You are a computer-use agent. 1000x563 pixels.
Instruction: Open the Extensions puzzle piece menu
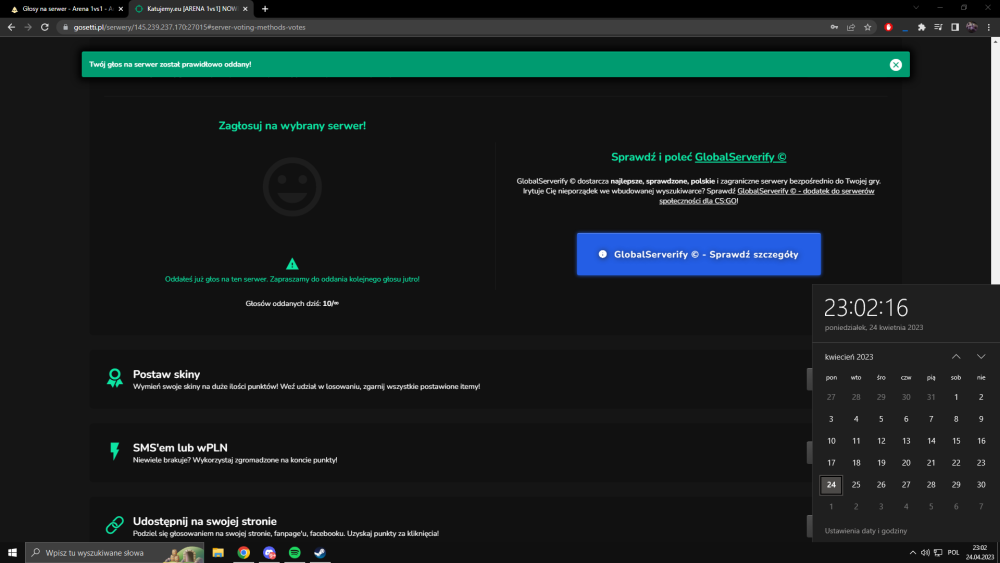click(922, 27)
